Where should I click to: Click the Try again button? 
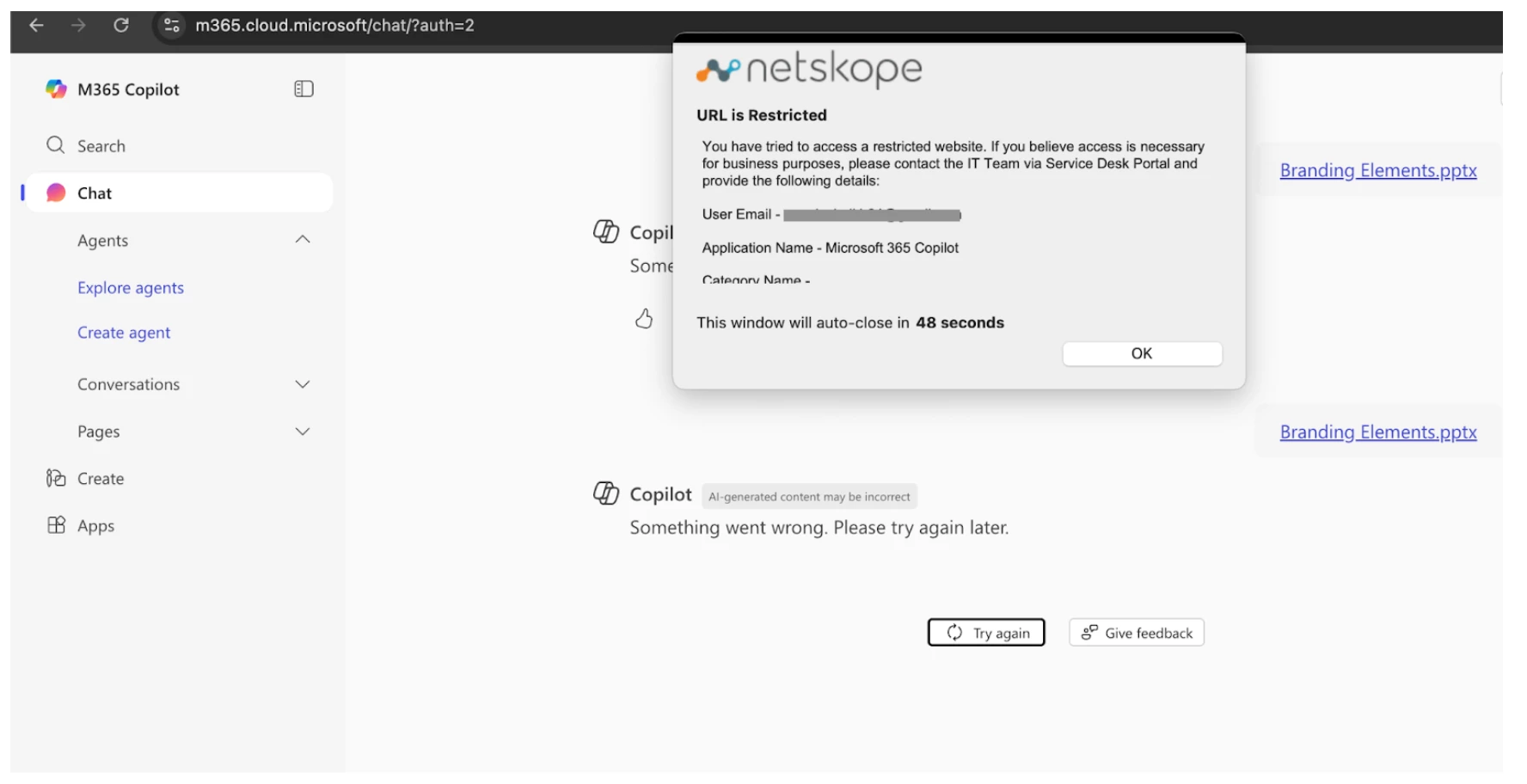click(x=986, y=633)
